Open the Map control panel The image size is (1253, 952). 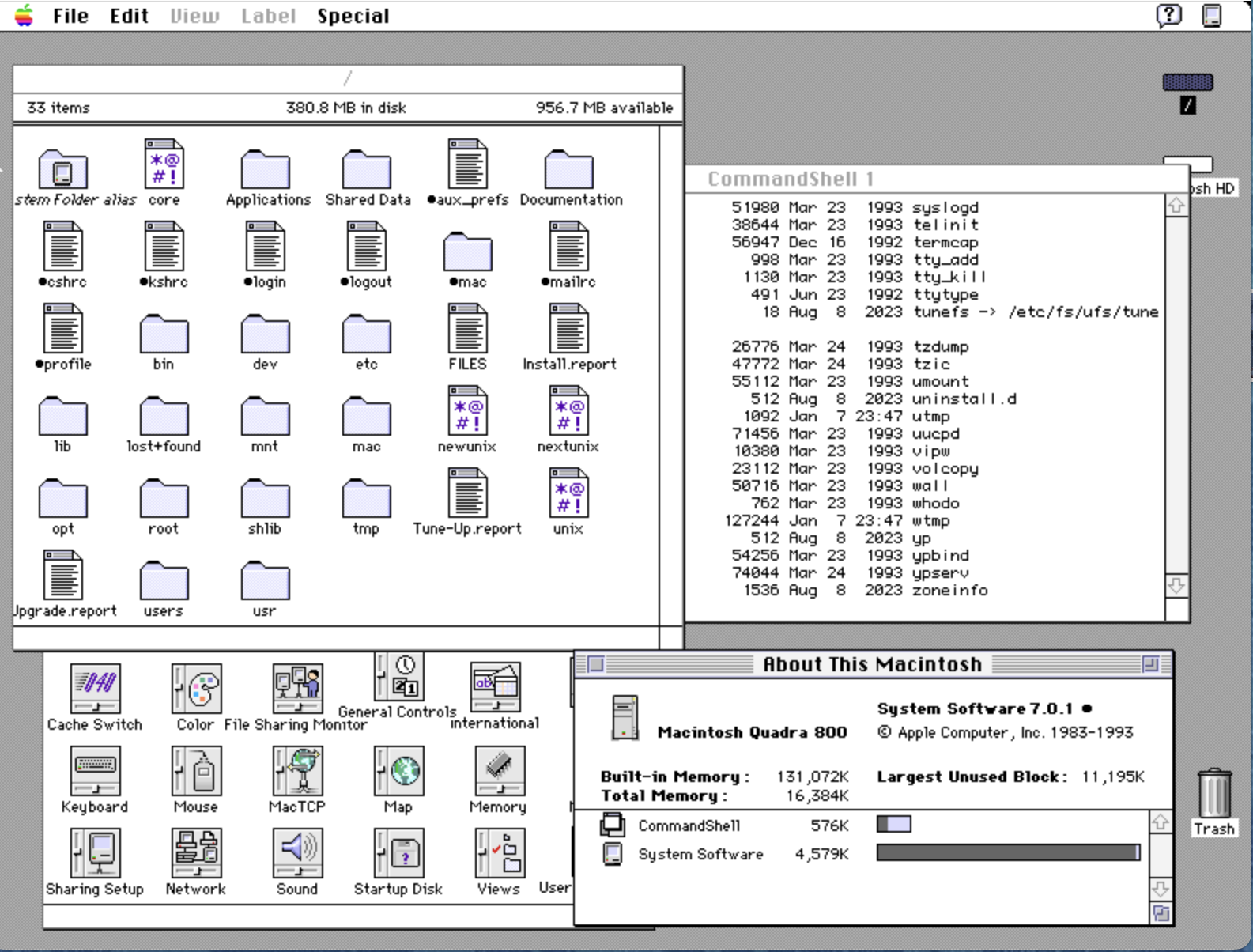tap(398, 771)
